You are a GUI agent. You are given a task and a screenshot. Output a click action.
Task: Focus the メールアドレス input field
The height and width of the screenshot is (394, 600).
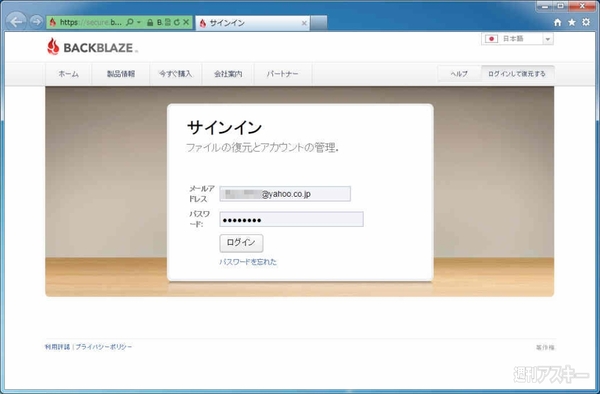point(285,194)
